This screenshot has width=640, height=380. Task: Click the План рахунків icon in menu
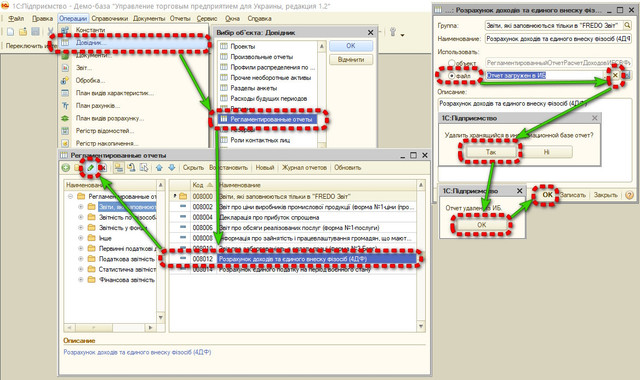pos(65,106)
